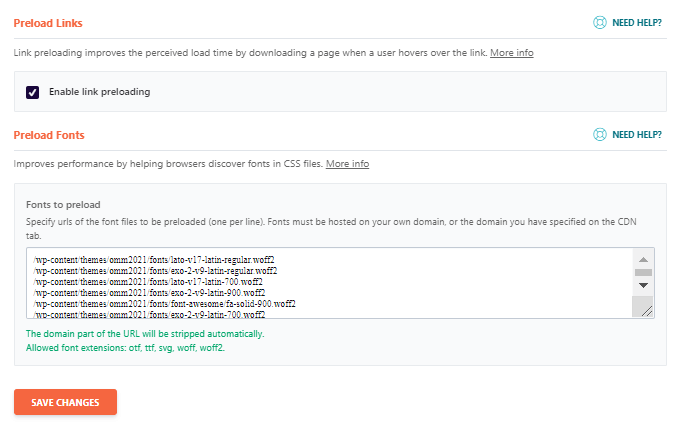Follow More info link about font discovery

[x=347, y=163]
